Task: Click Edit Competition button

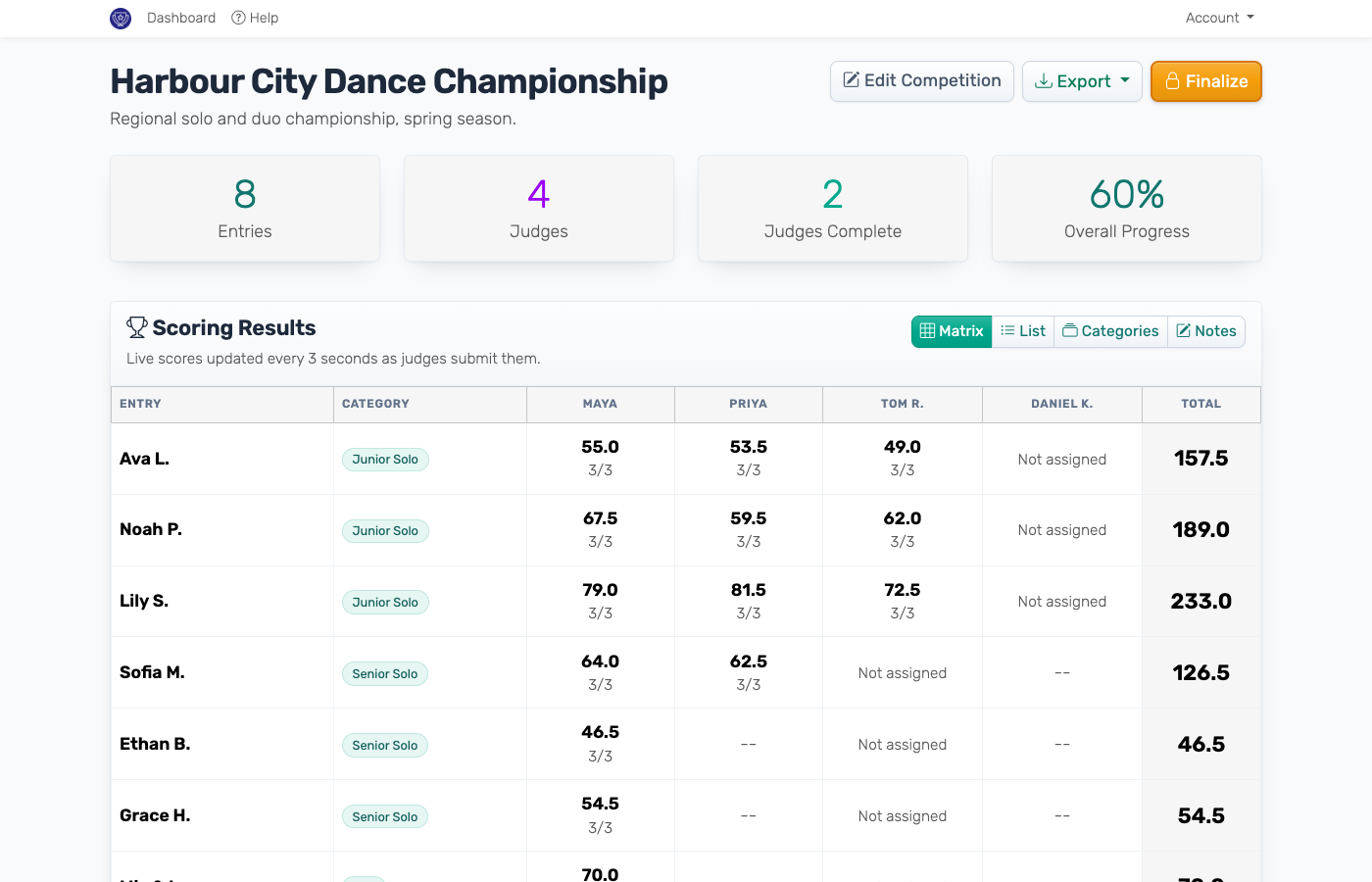Action: (x=922, y=81)
